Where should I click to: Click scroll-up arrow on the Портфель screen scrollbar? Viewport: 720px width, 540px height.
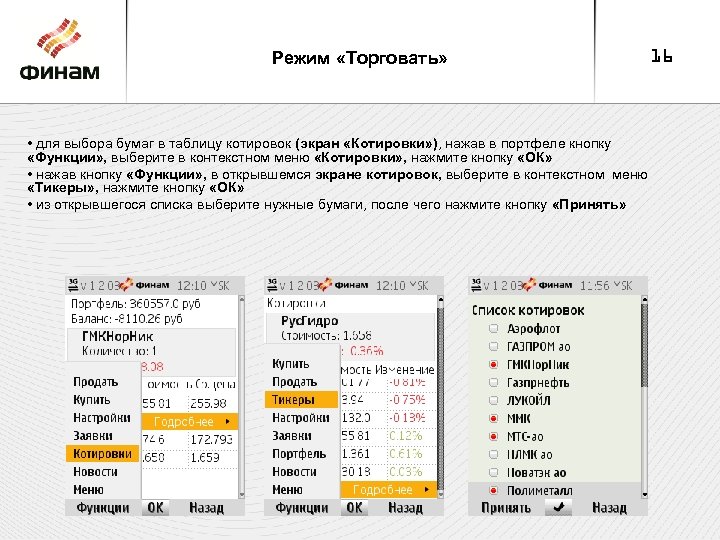click(x=242, y=299)
